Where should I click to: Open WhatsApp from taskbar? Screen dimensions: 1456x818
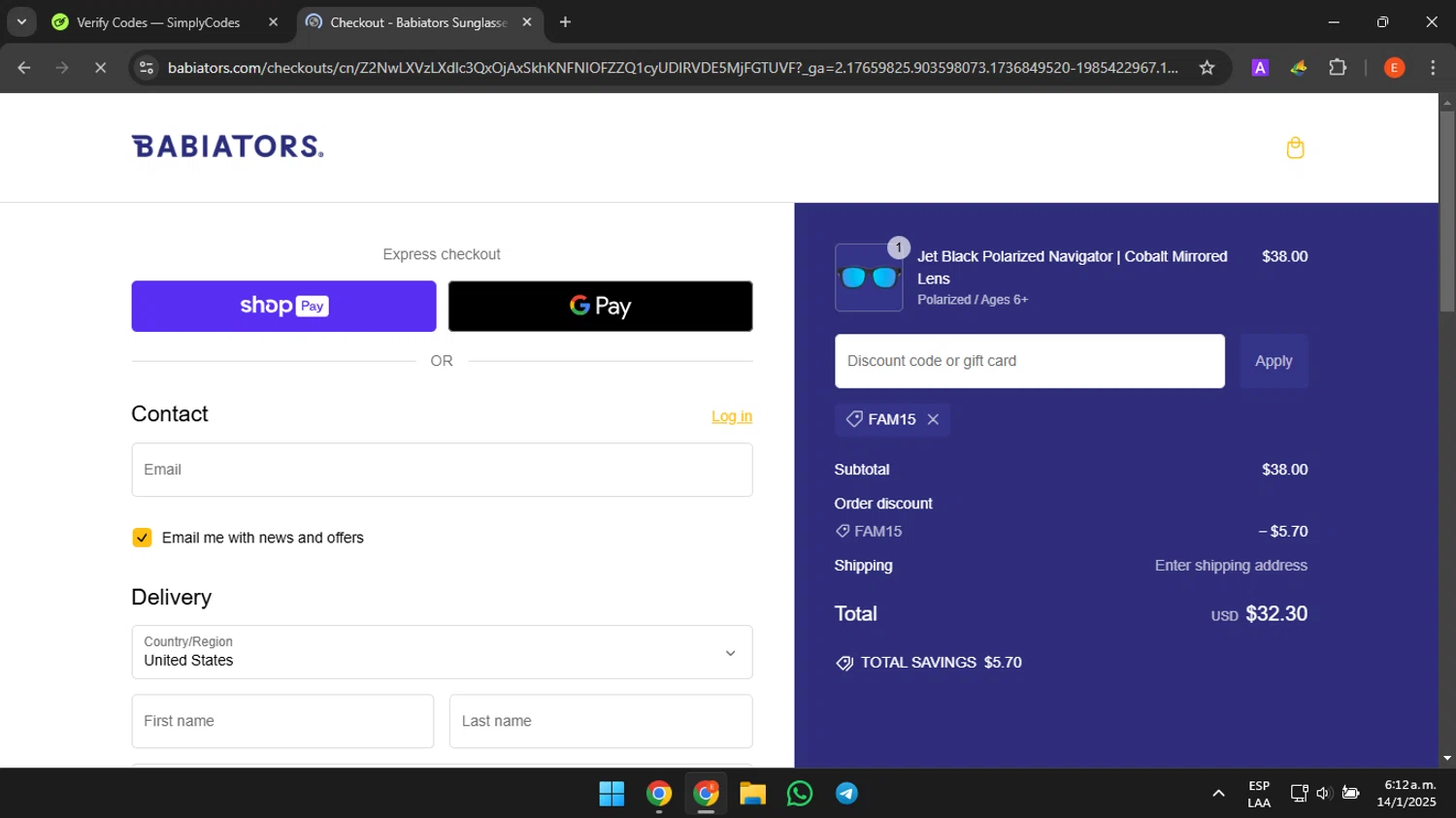coord(800,794)
